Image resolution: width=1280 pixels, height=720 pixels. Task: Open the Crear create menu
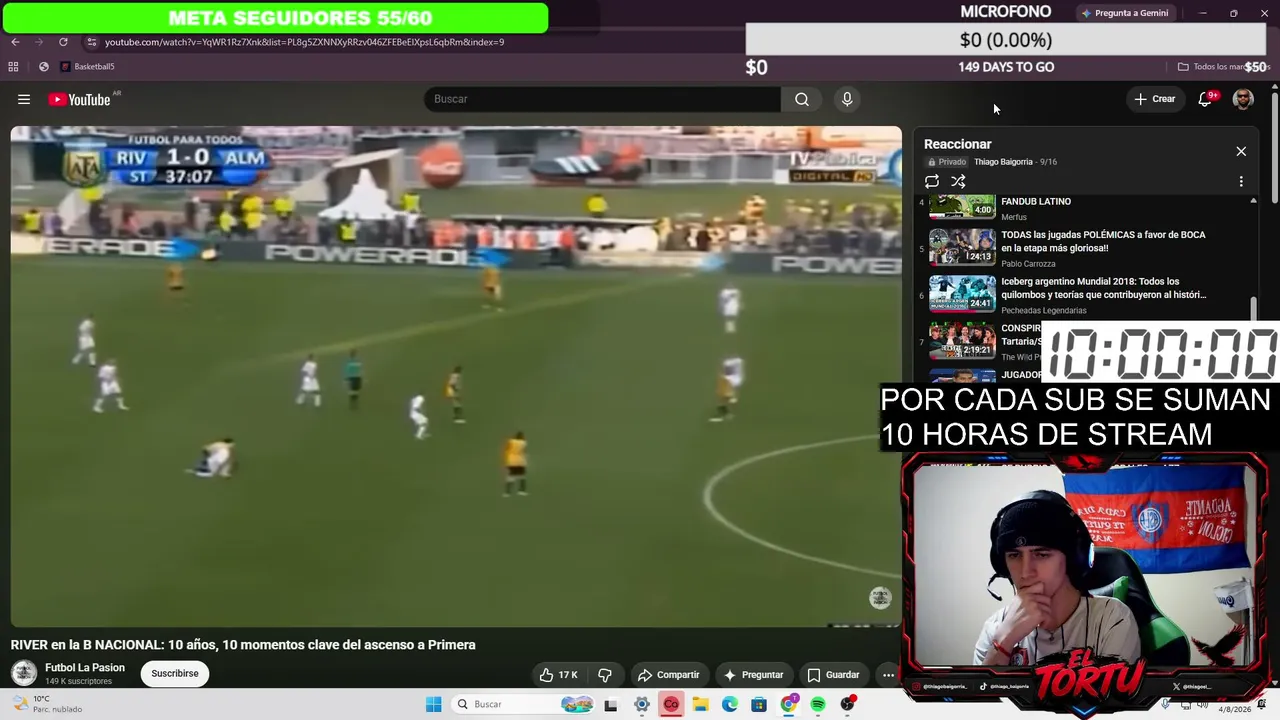1154,99
